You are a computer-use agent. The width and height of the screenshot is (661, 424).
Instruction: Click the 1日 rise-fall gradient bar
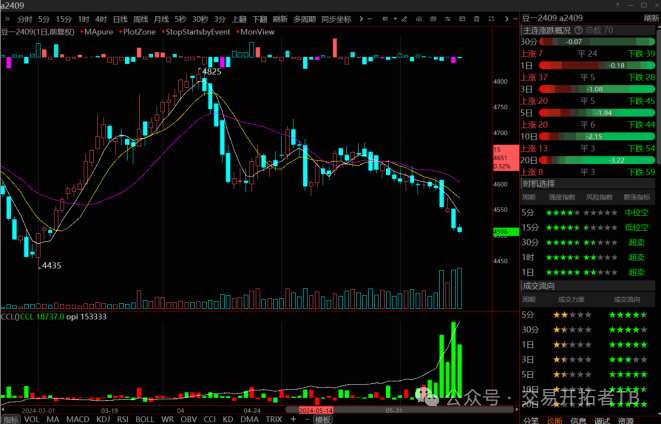tap(597, 65)
